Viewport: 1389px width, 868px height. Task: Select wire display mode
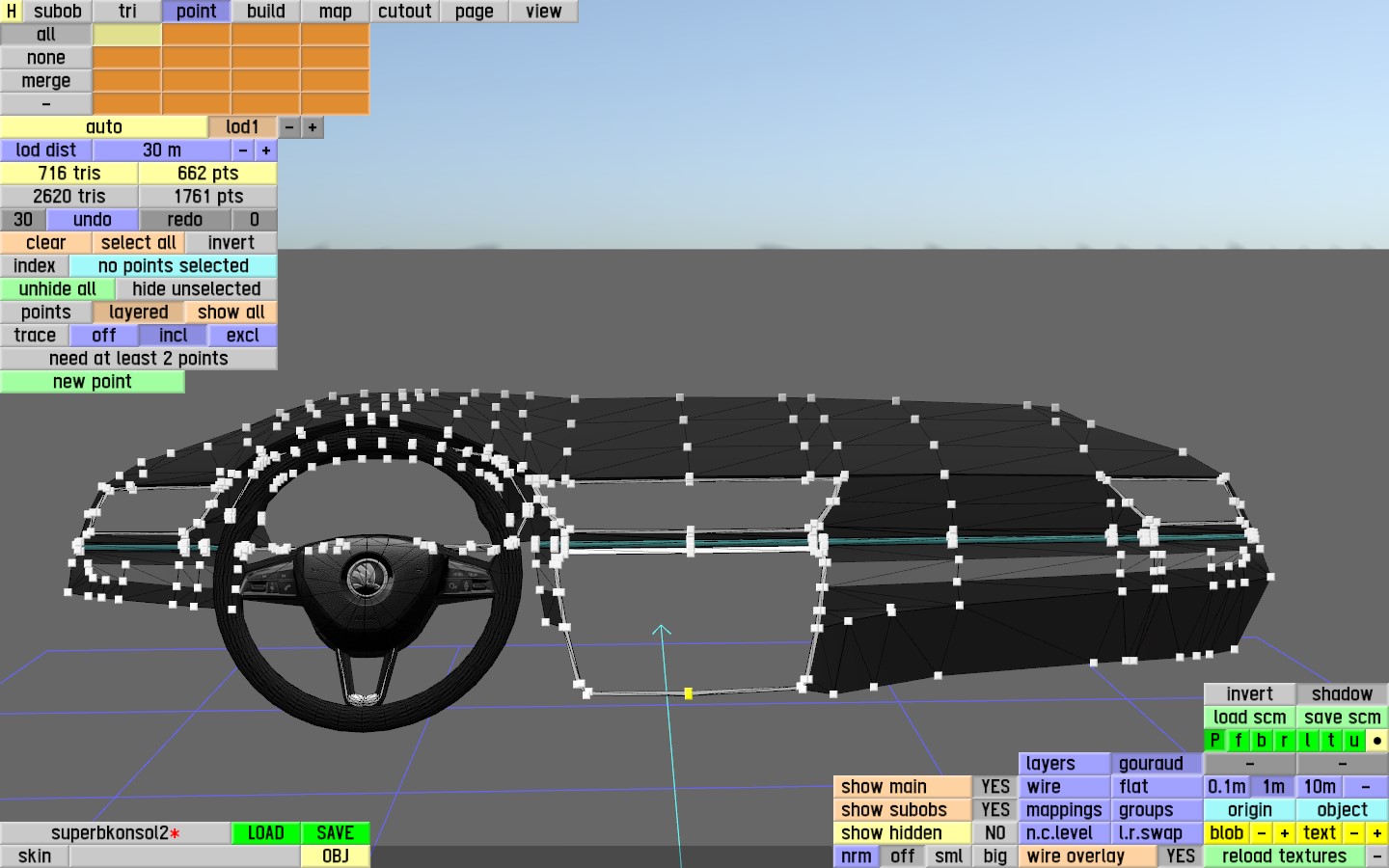click(x=1065, y=787)
